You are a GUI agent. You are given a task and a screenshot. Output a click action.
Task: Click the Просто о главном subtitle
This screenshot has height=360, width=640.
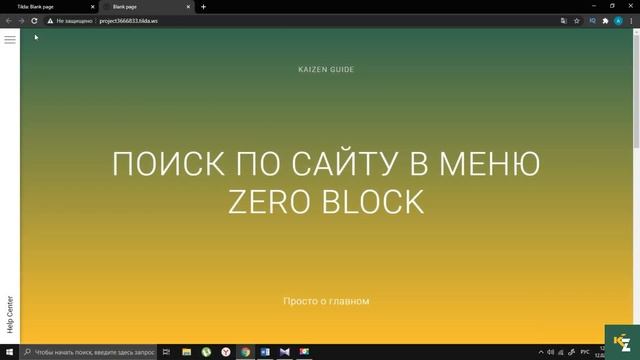click(326, 301)
